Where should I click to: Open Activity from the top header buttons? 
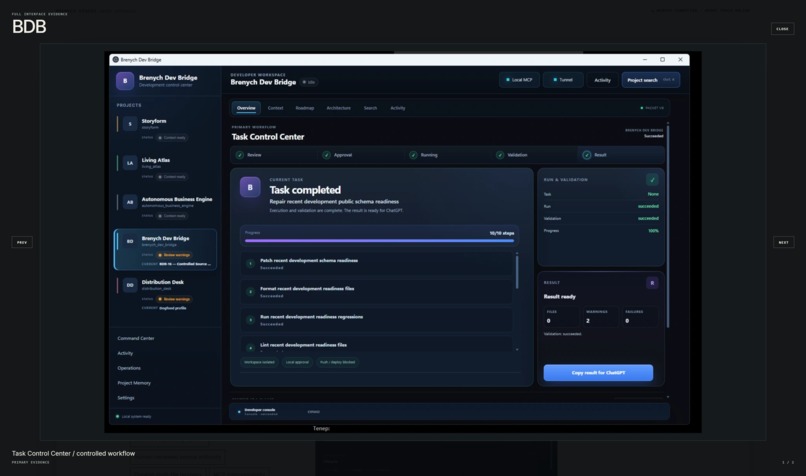pos(602,80)
